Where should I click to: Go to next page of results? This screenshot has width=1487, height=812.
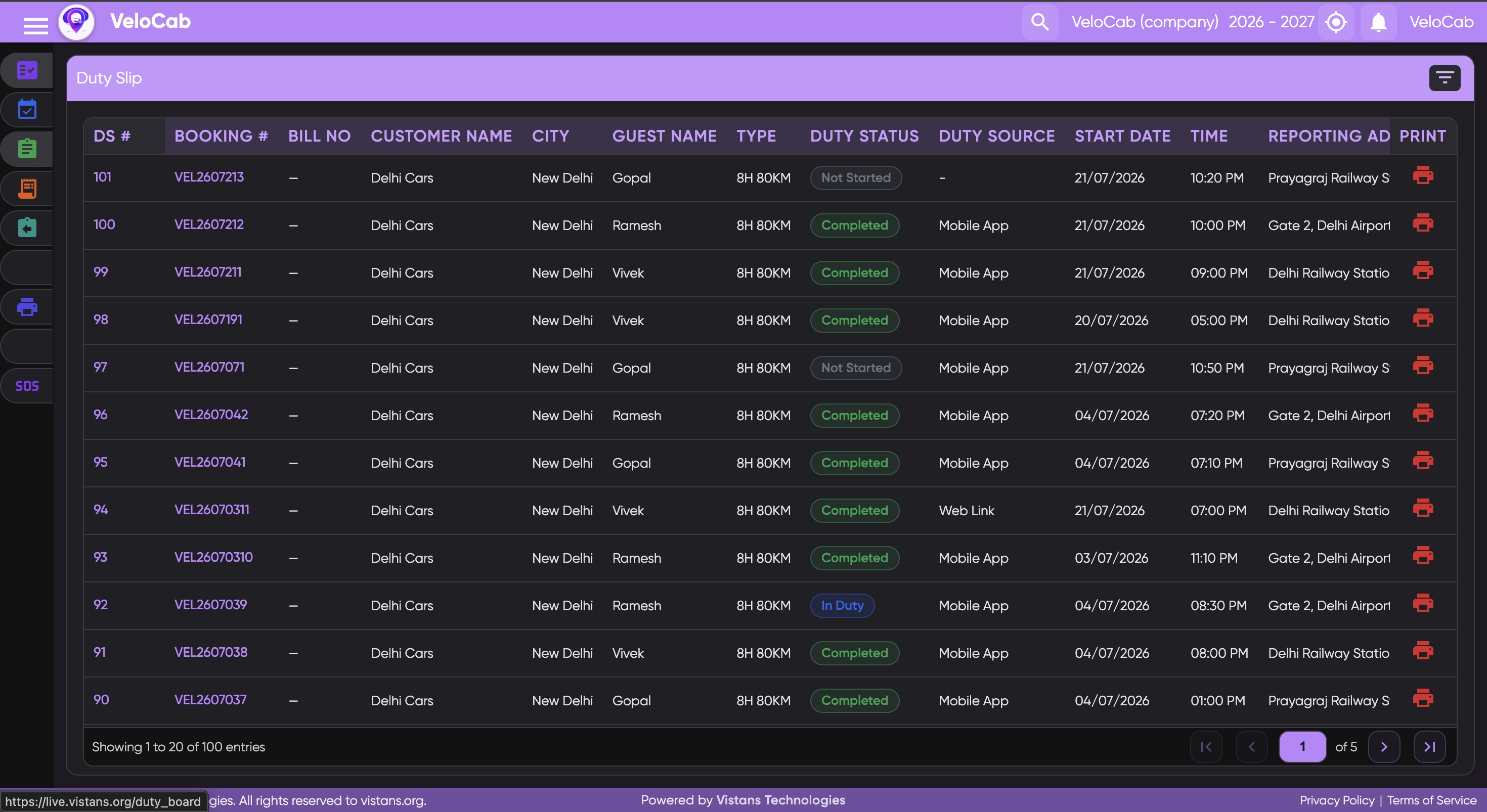(1384, 747)
